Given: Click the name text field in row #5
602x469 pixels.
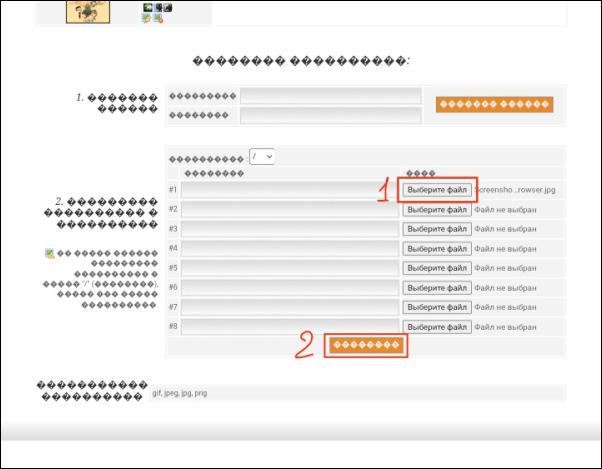Looking at the screenshot, I should [x=290, y=268].
